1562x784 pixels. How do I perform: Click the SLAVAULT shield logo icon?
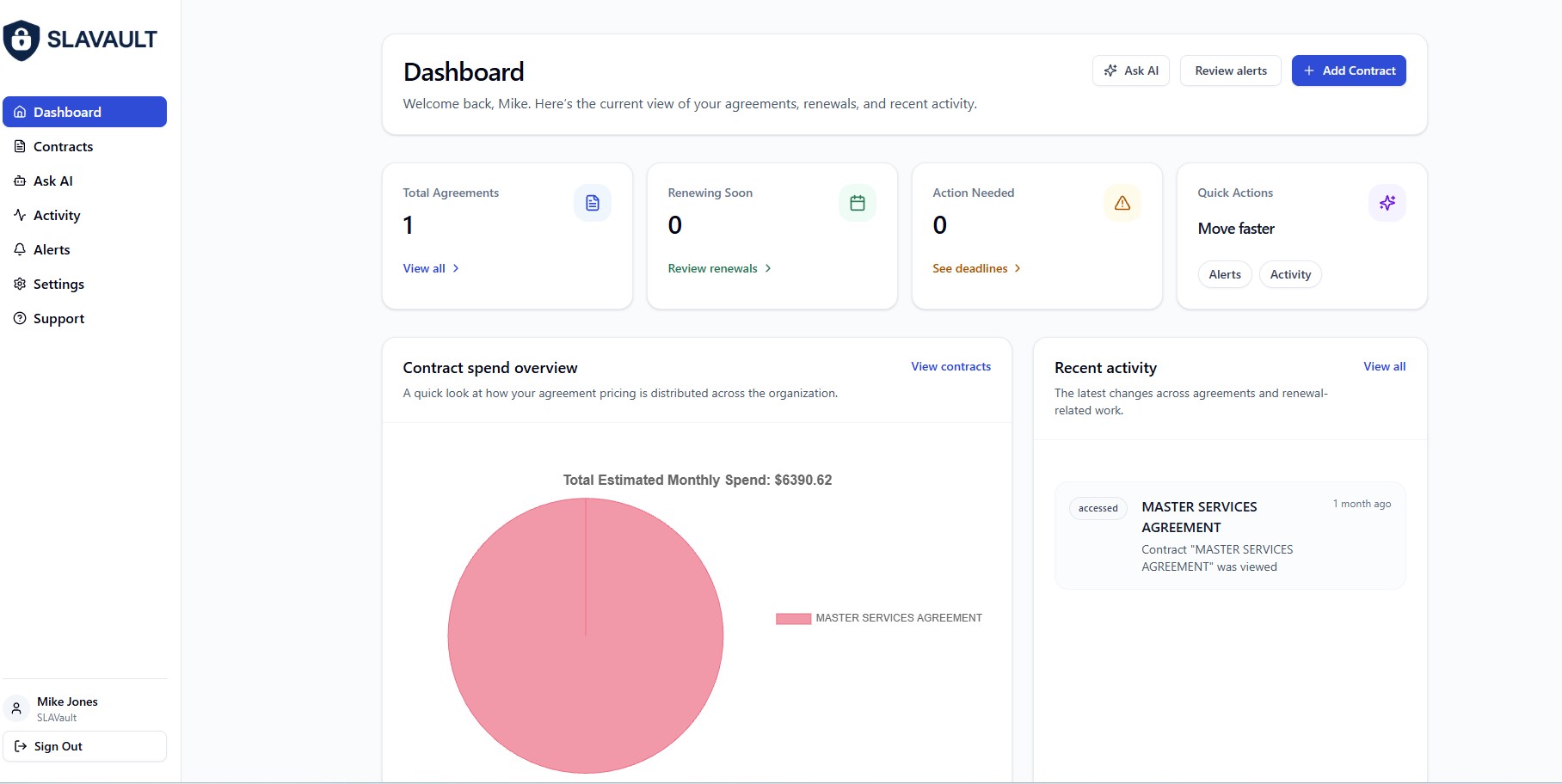(22, 40)
